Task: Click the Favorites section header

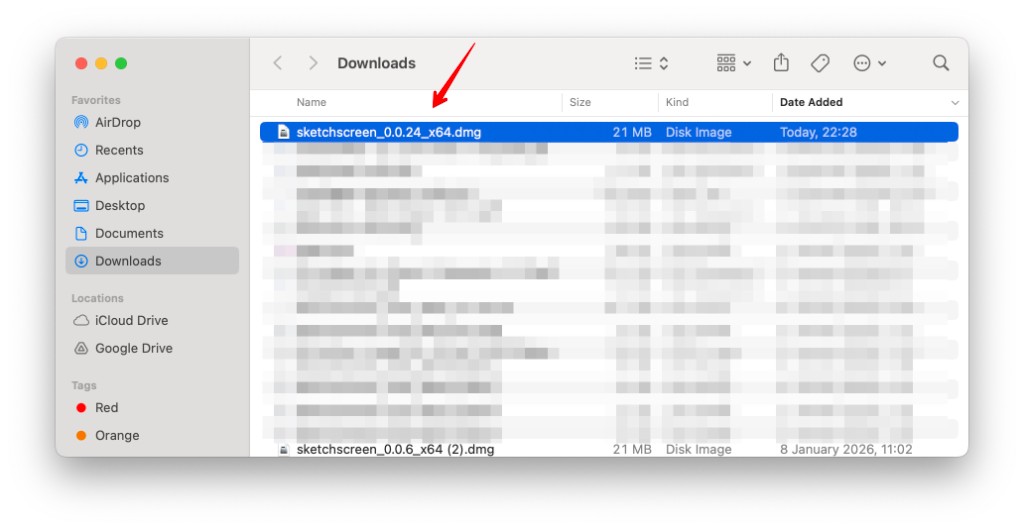Action: 96,100
